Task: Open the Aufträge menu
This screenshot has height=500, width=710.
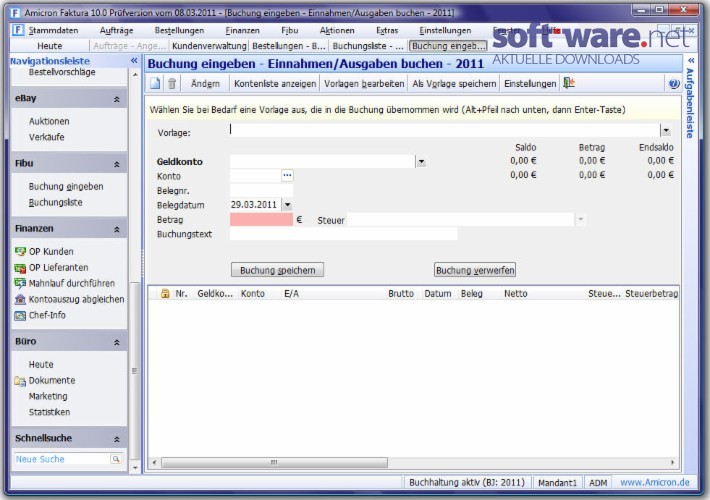Action: point(116,30)
